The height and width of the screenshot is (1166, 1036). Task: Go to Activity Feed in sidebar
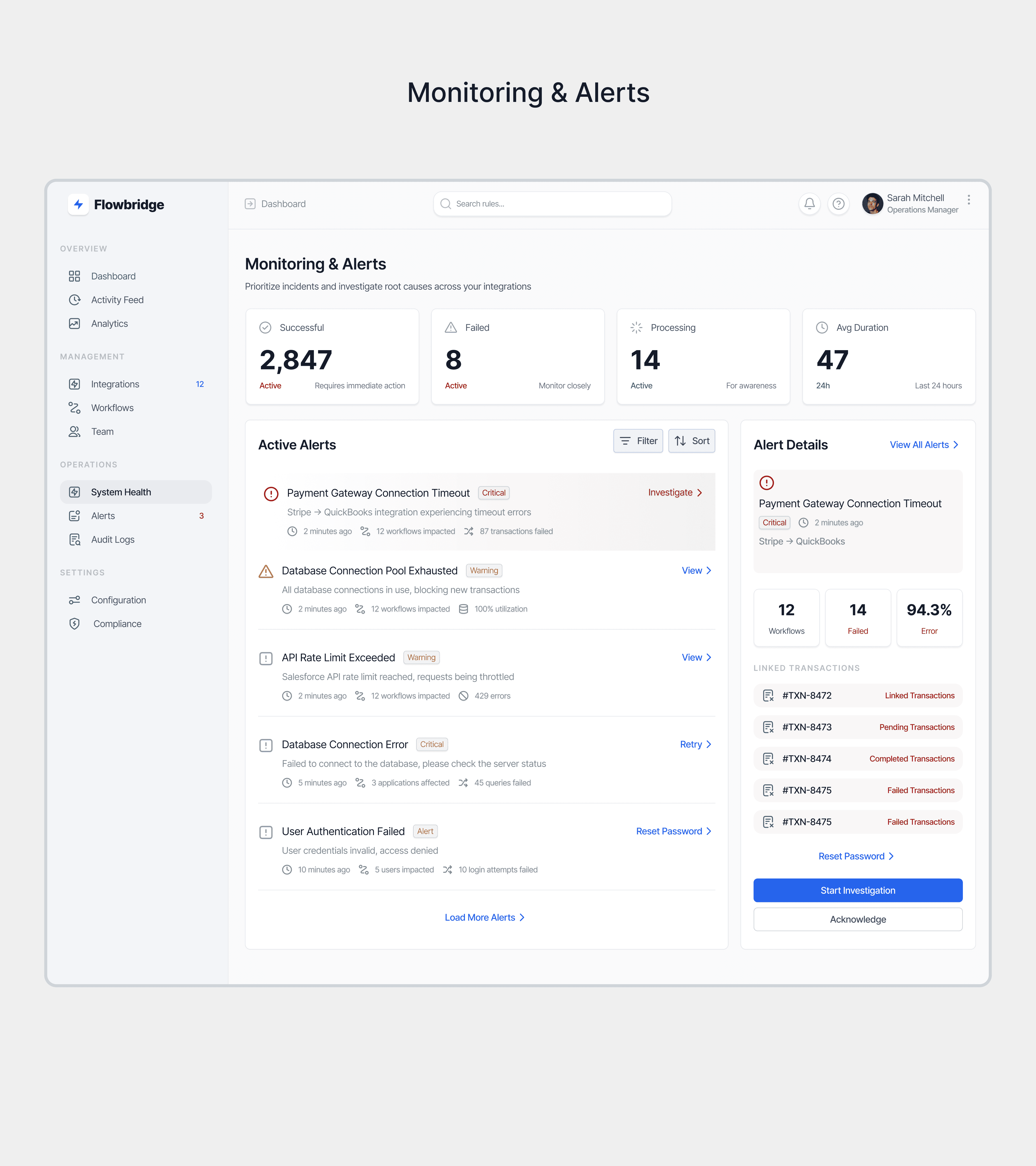click(117, 300)
